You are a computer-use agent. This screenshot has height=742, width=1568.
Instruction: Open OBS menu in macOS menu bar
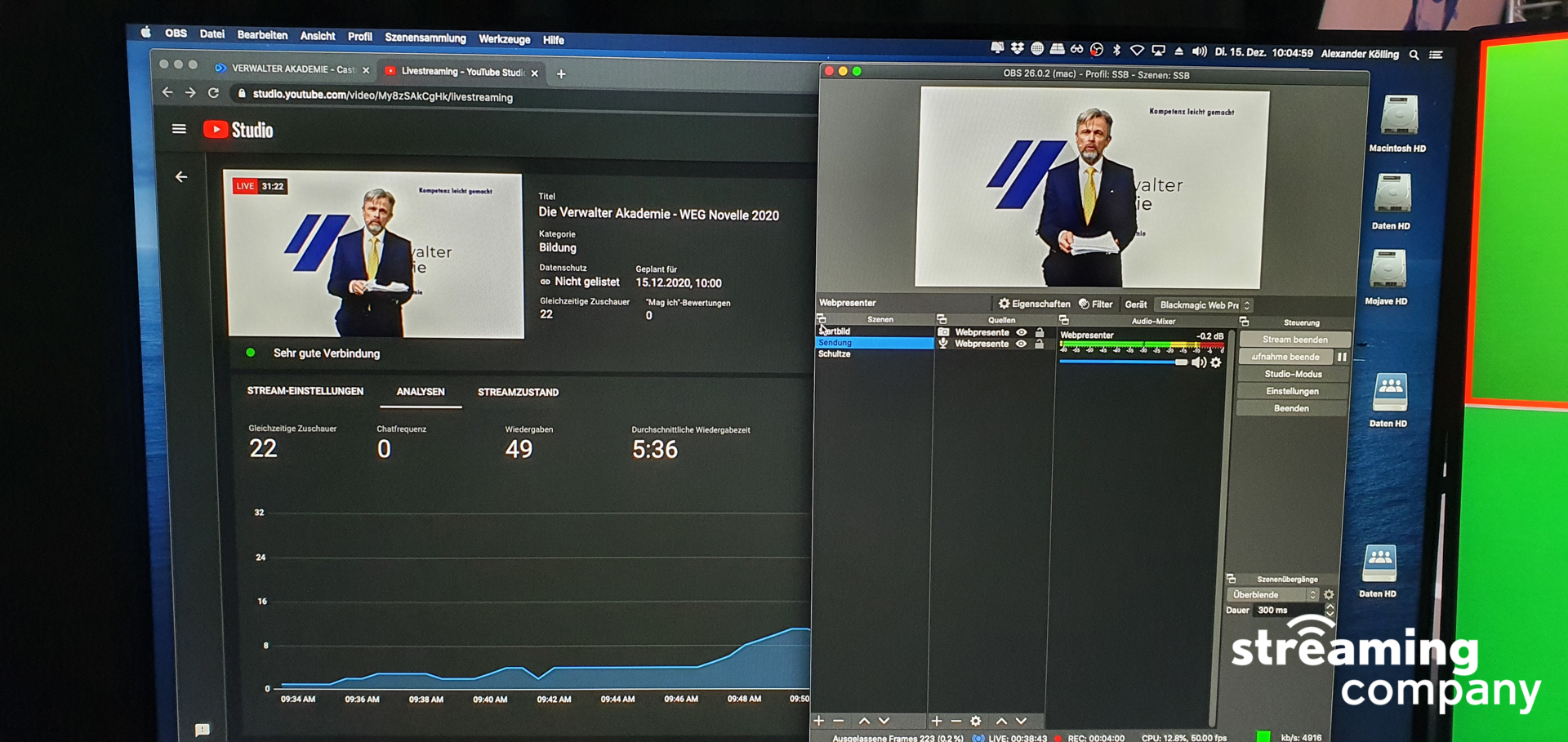(176, 33)
